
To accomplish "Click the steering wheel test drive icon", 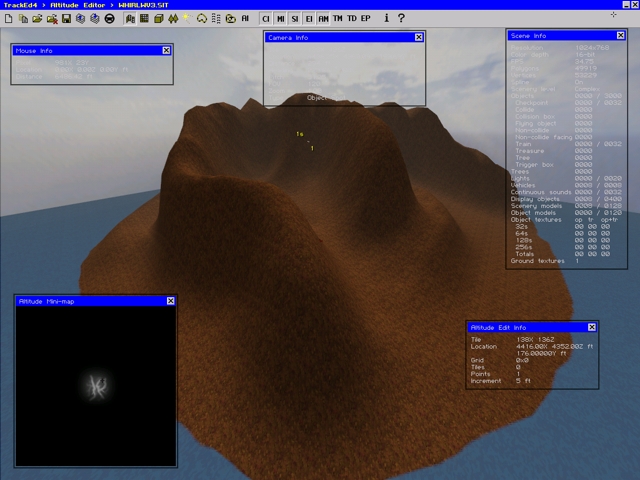I will click(x=109, y=19).
